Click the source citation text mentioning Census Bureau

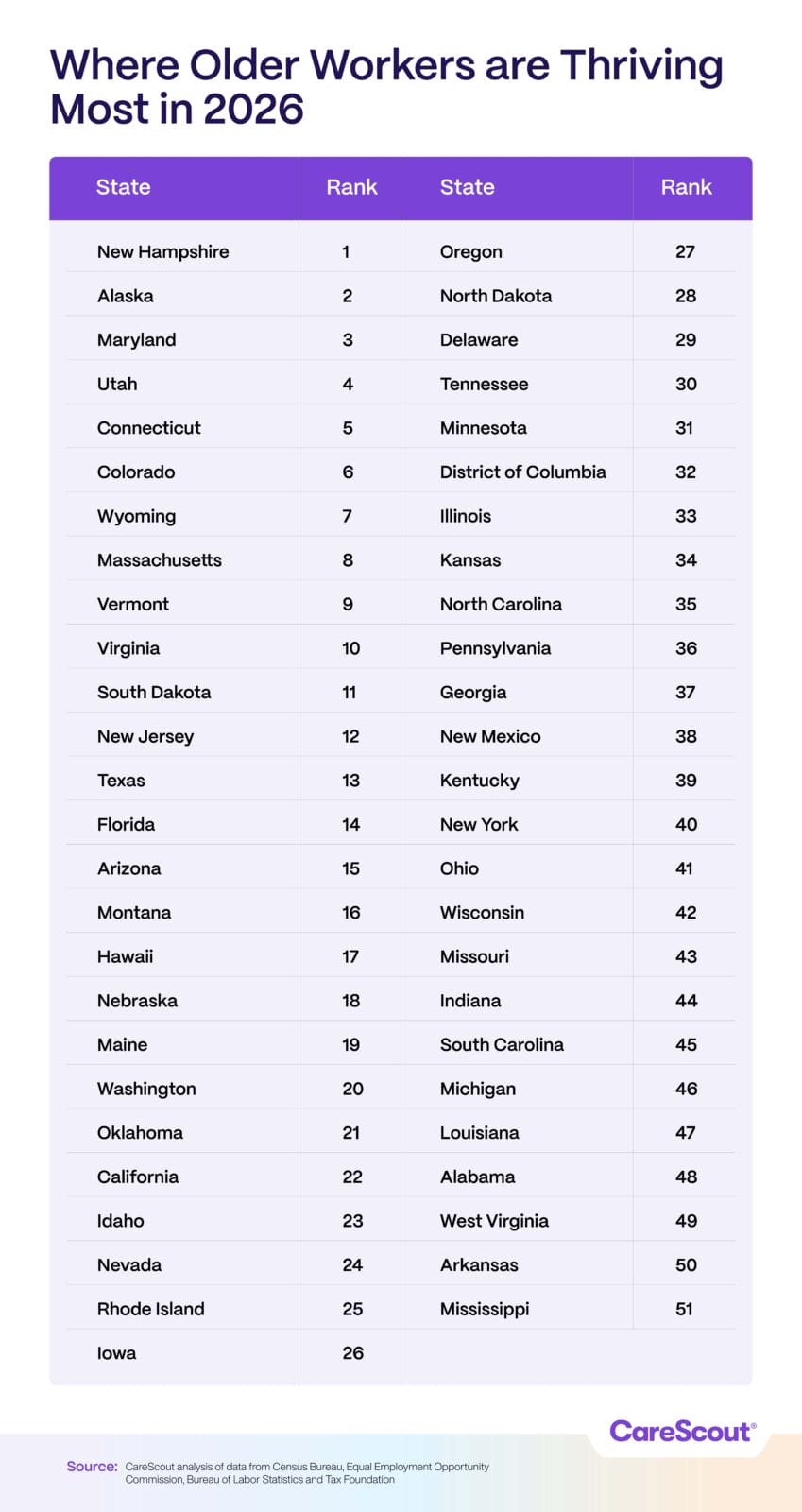307,1472
